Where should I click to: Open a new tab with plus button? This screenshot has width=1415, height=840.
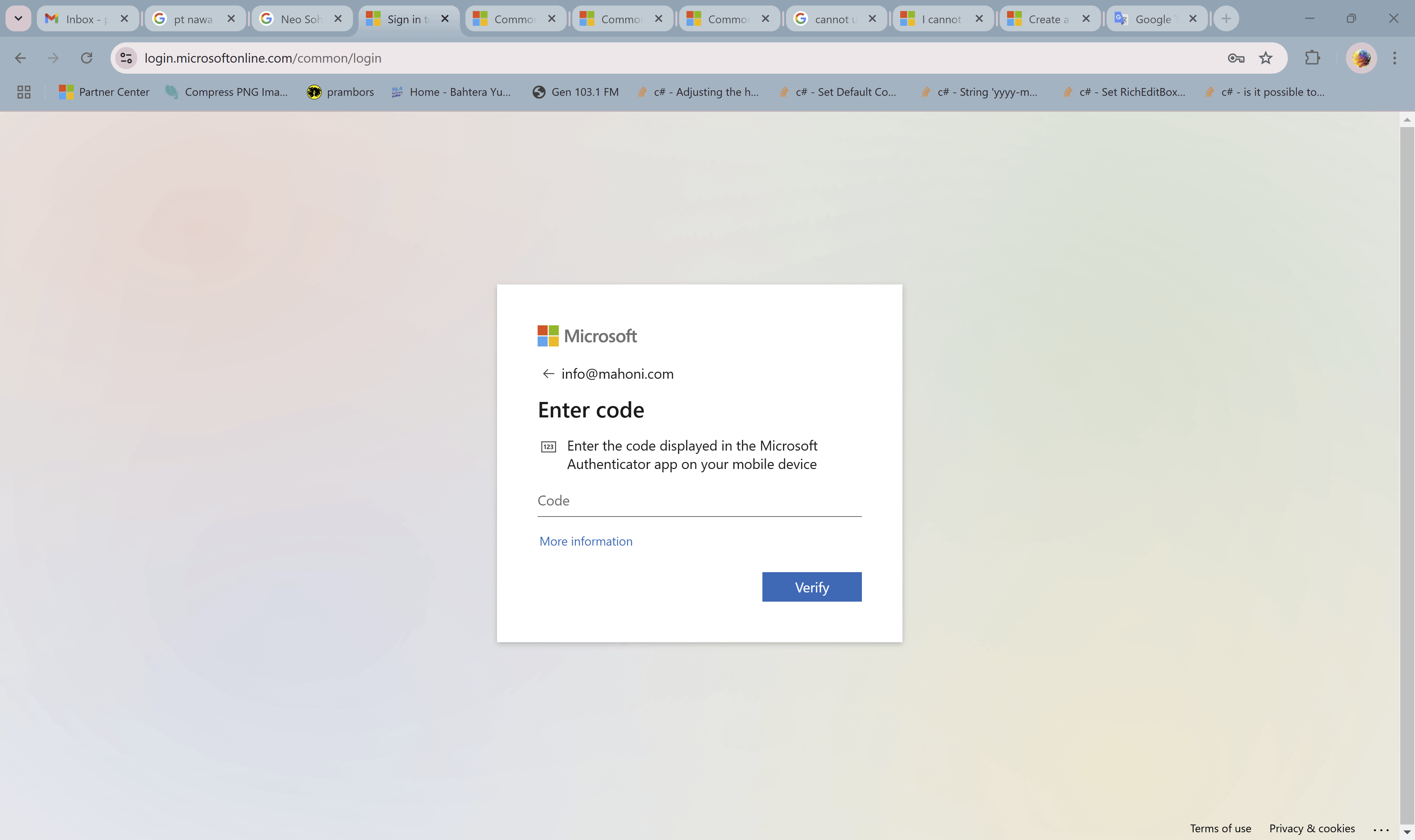[x=1226, y=19]
